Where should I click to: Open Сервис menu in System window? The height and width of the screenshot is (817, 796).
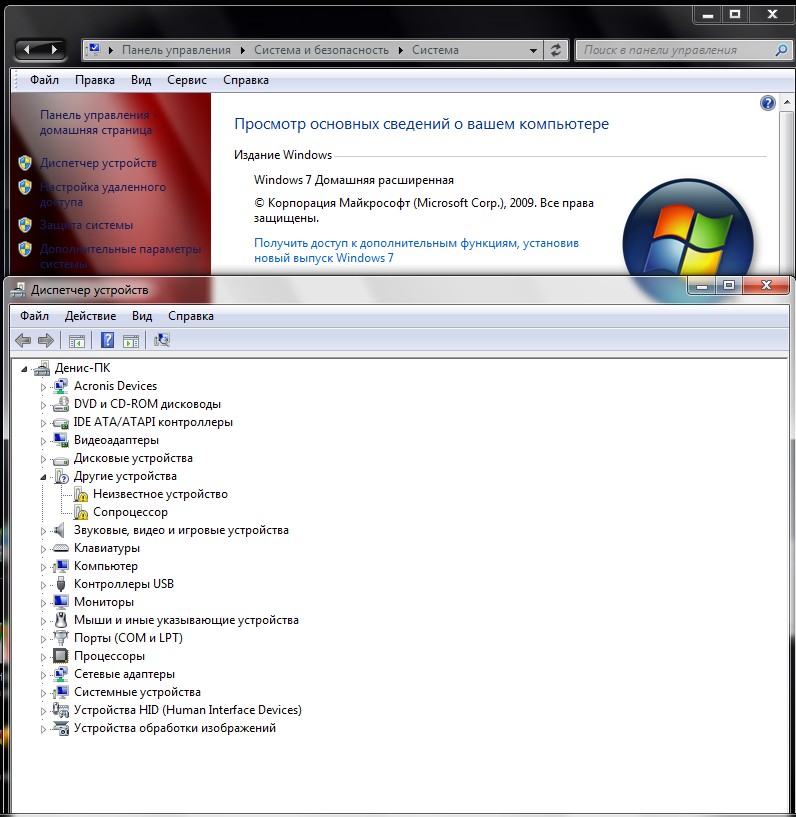[186, 80]
